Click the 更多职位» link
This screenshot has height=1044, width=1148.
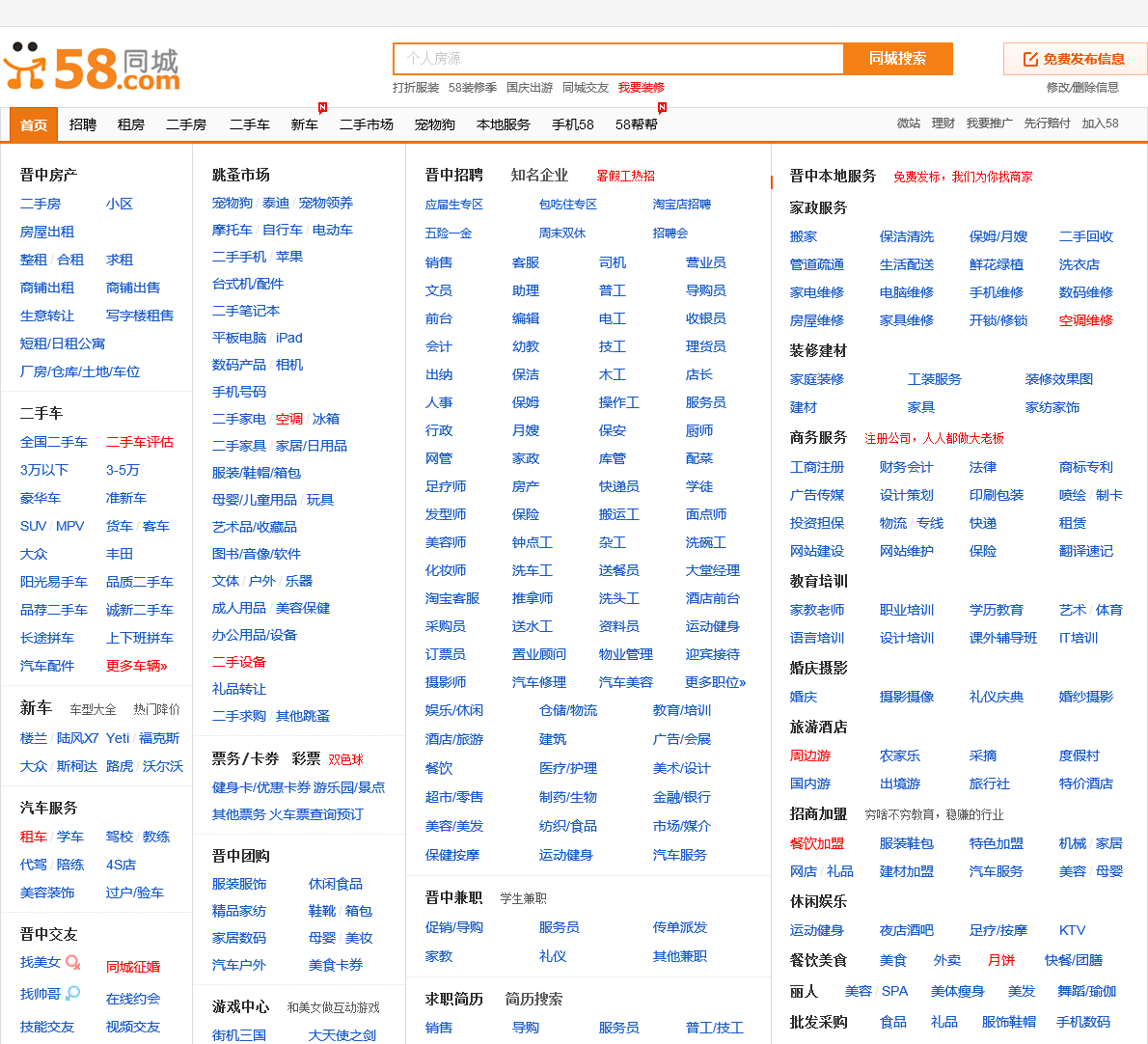click(x=715, y=682)
